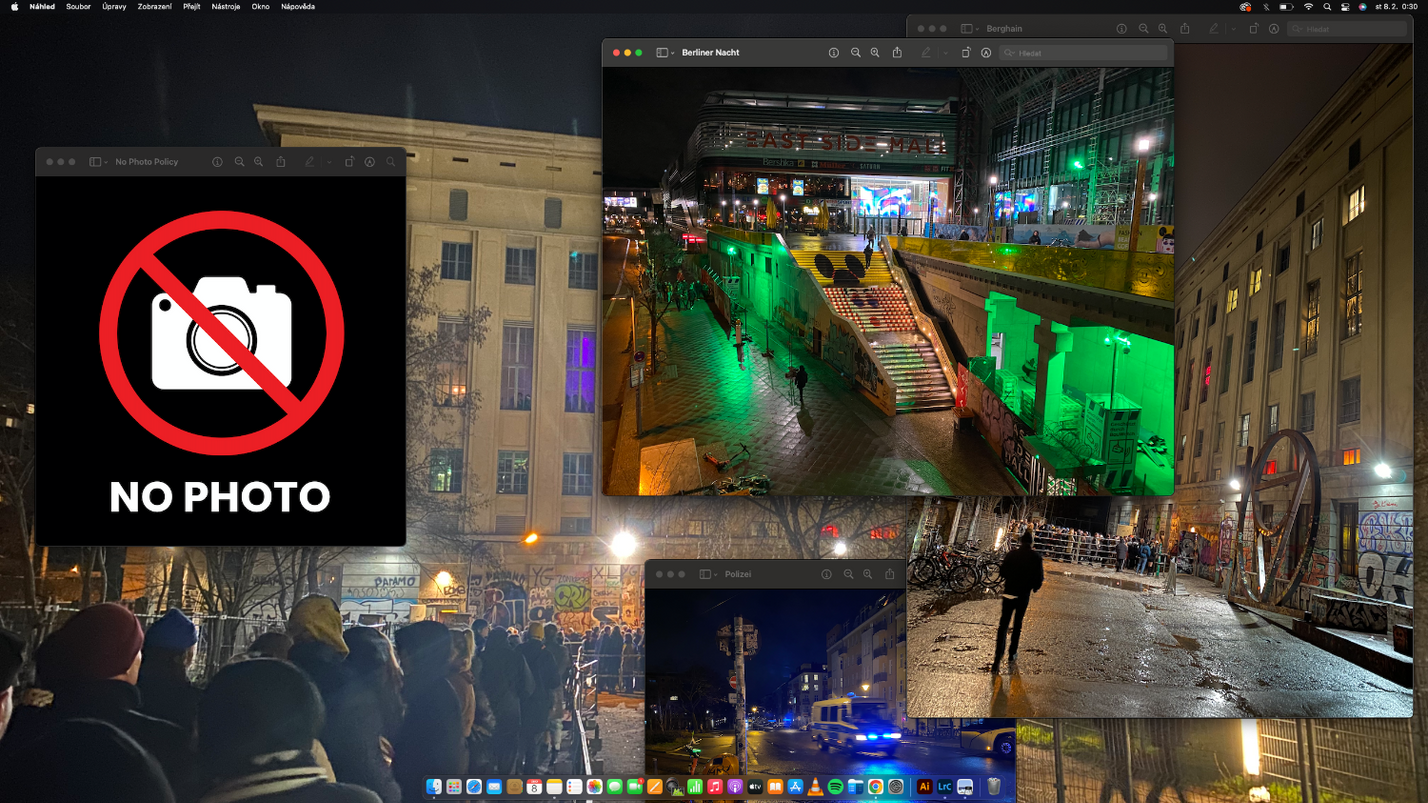
Task: Open the Zobrazení menu
Action: coord(154,7)
